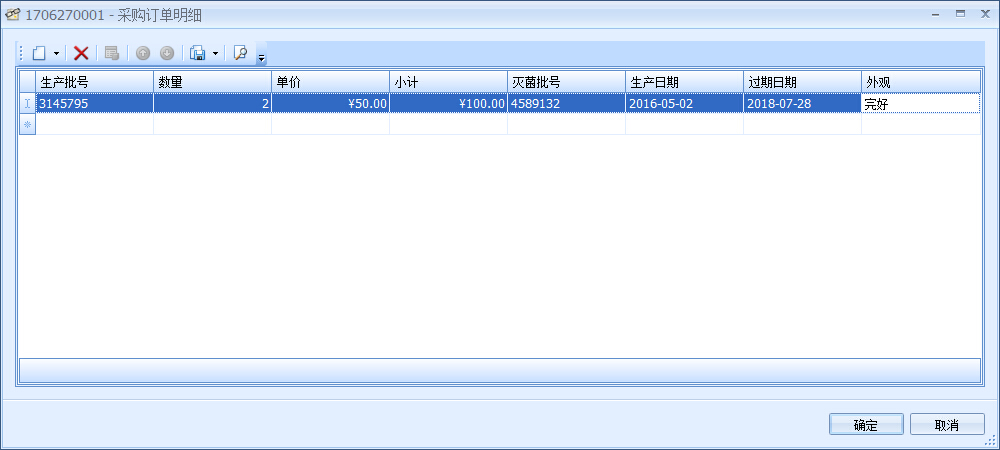Click the move up arrow icon
This screenshot has height=450, width=1000.
click(x=143, y=53)
